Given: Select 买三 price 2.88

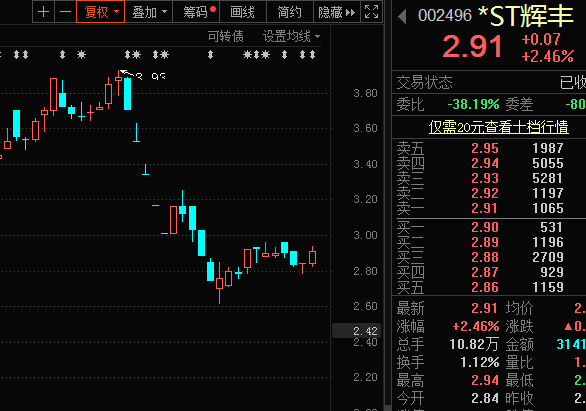Looking at the screenshot, I should 485,257.
